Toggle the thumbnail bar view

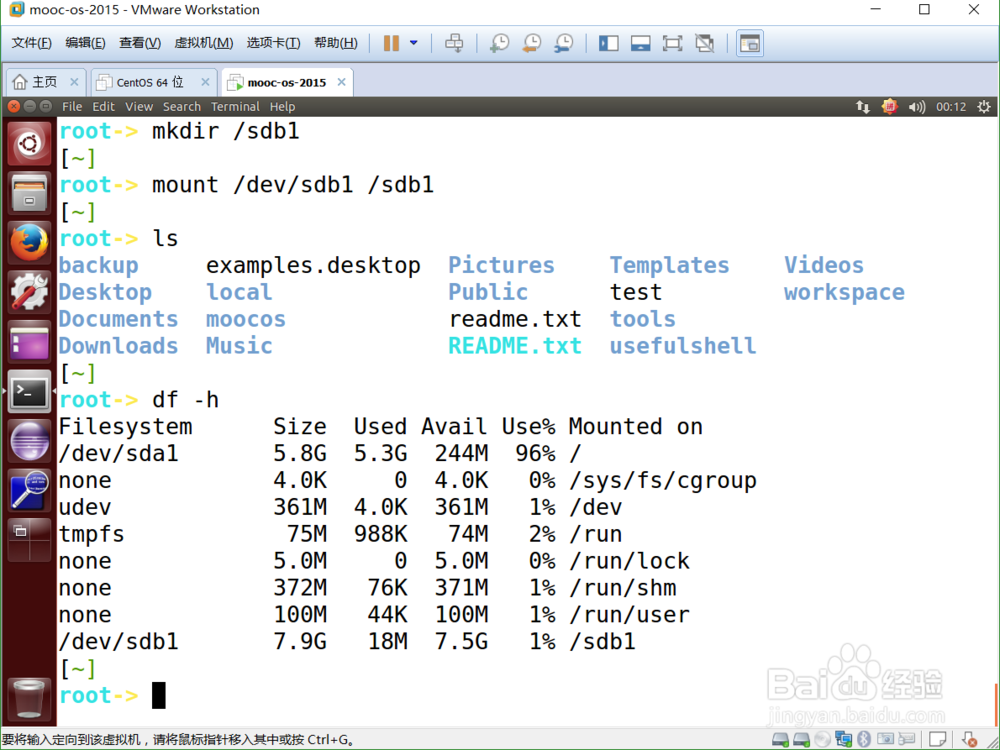coord(640,43)
